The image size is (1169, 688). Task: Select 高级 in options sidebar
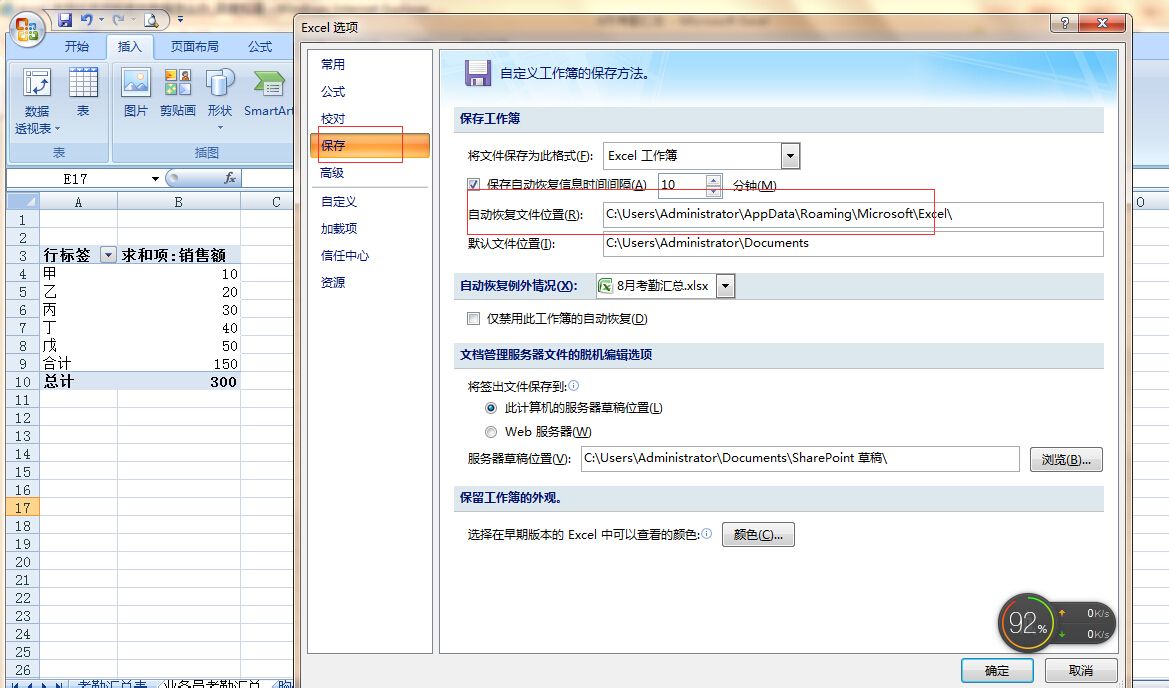333,173
